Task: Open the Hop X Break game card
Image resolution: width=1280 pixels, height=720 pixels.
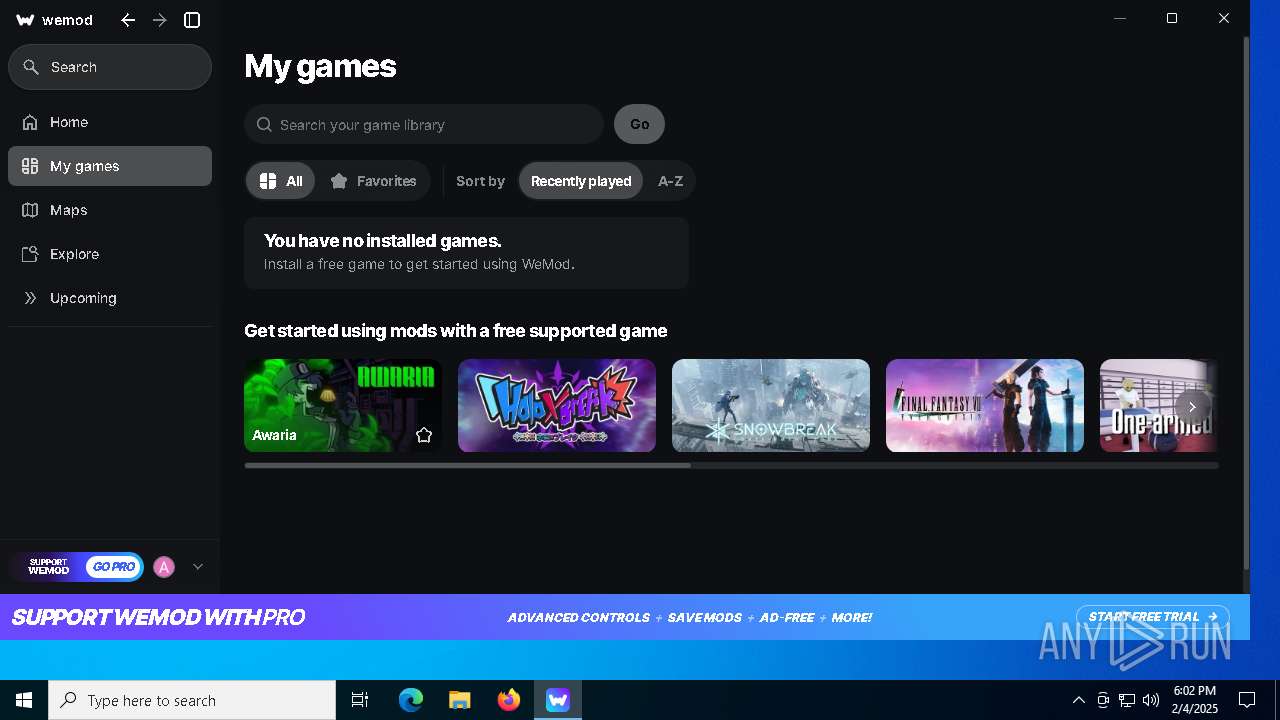Action: [557, 405]
